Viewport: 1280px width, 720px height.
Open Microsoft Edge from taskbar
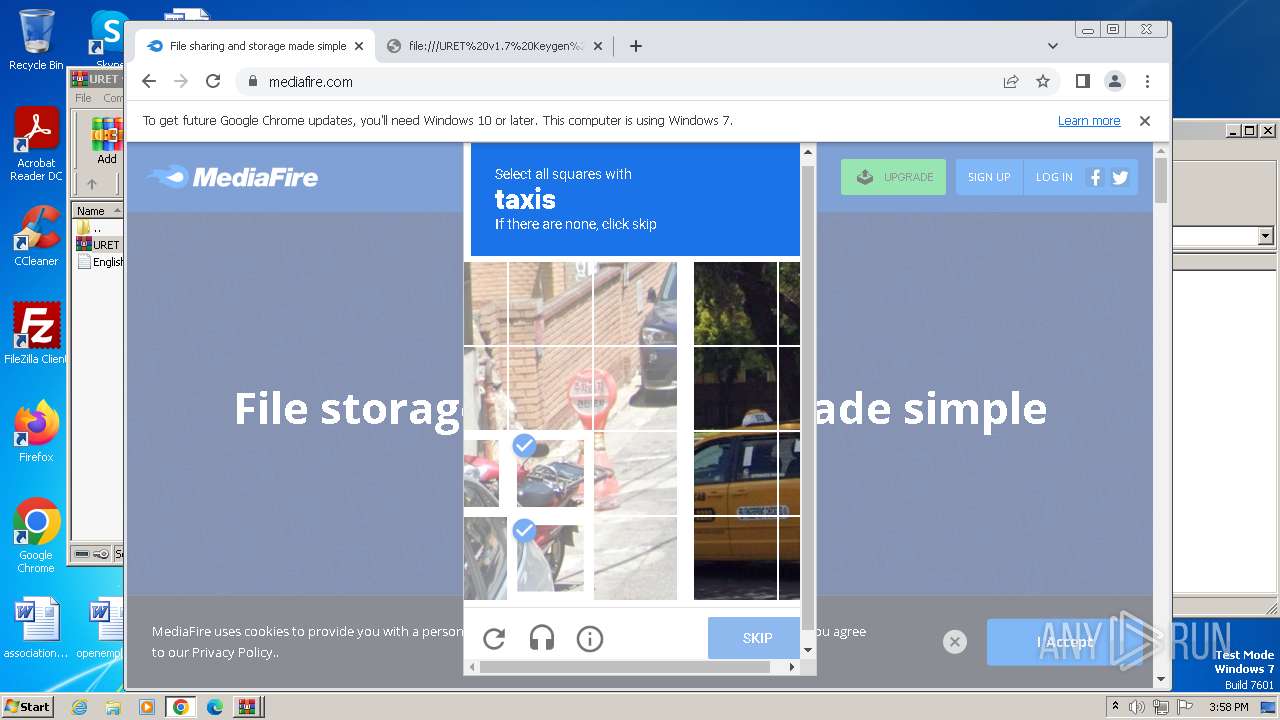pyautogui.click(x=214, y=707)
